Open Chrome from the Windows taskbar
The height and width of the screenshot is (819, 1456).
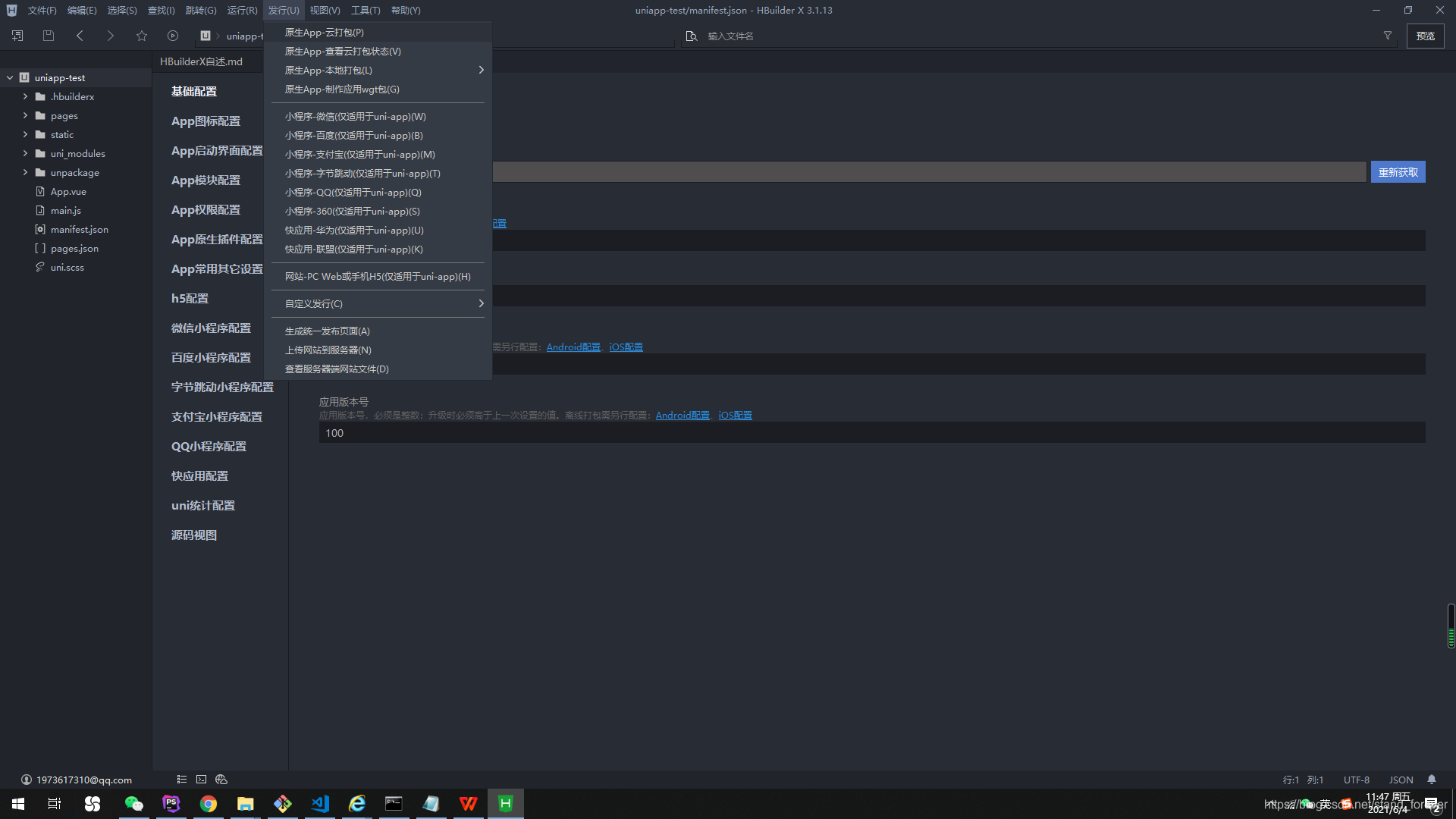209,804
